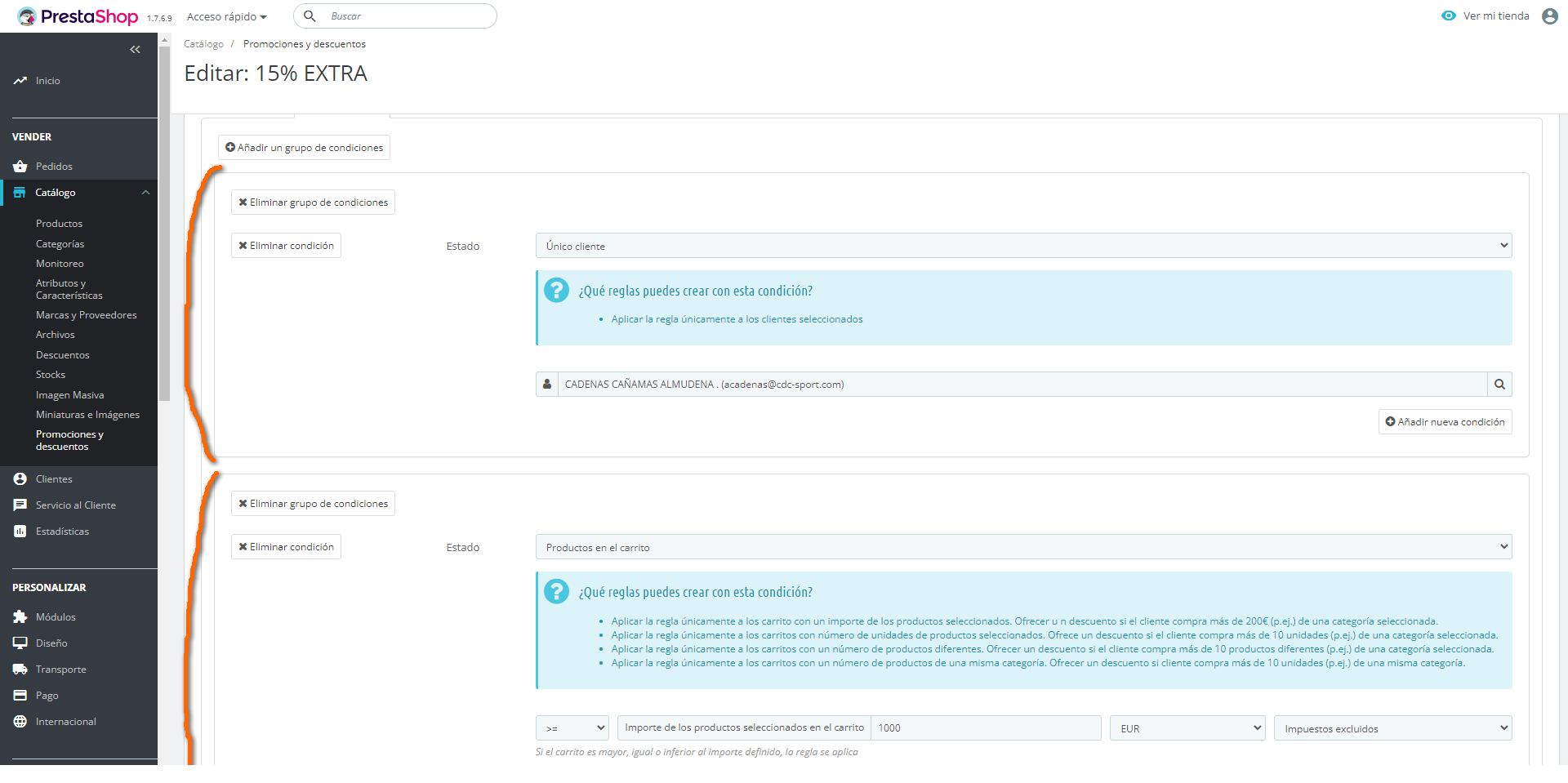
Task: Open the Impuestos excluidos dropdown
Action: pos(1393,728)
